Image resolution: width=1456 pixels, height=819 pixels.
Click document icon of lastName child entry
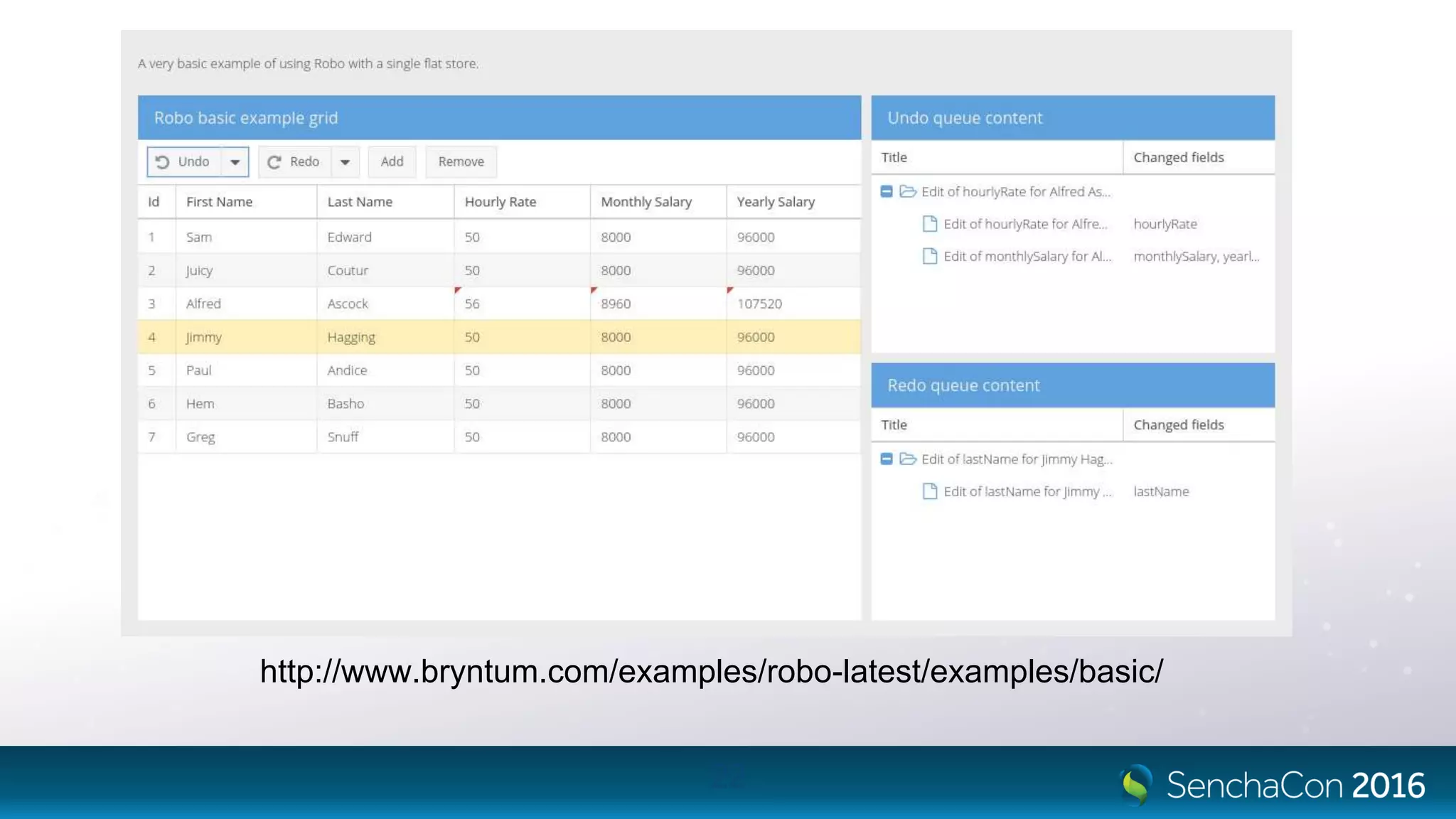point(929,491)
